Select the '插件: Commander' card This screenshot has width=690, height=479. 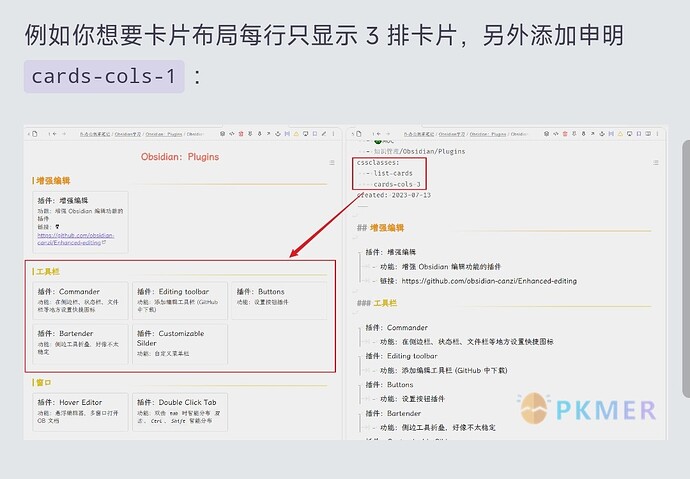80,300
